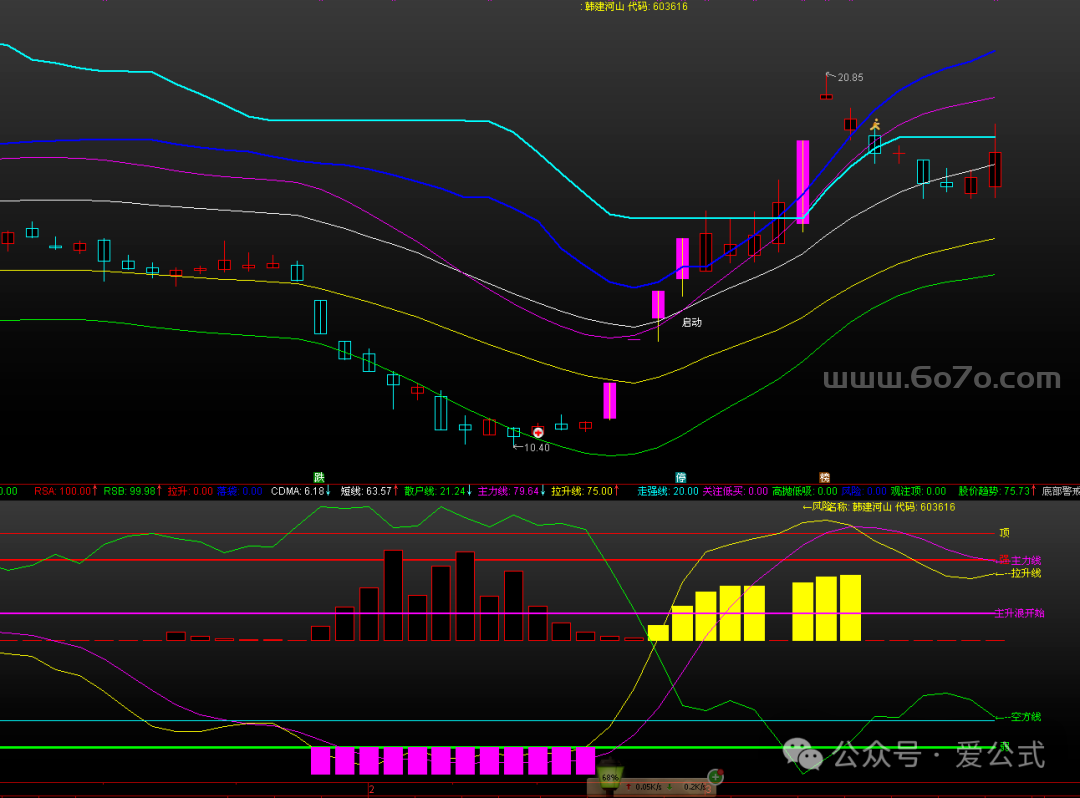
Task: Click the red flag at 20.85 high
Action: 828,76
